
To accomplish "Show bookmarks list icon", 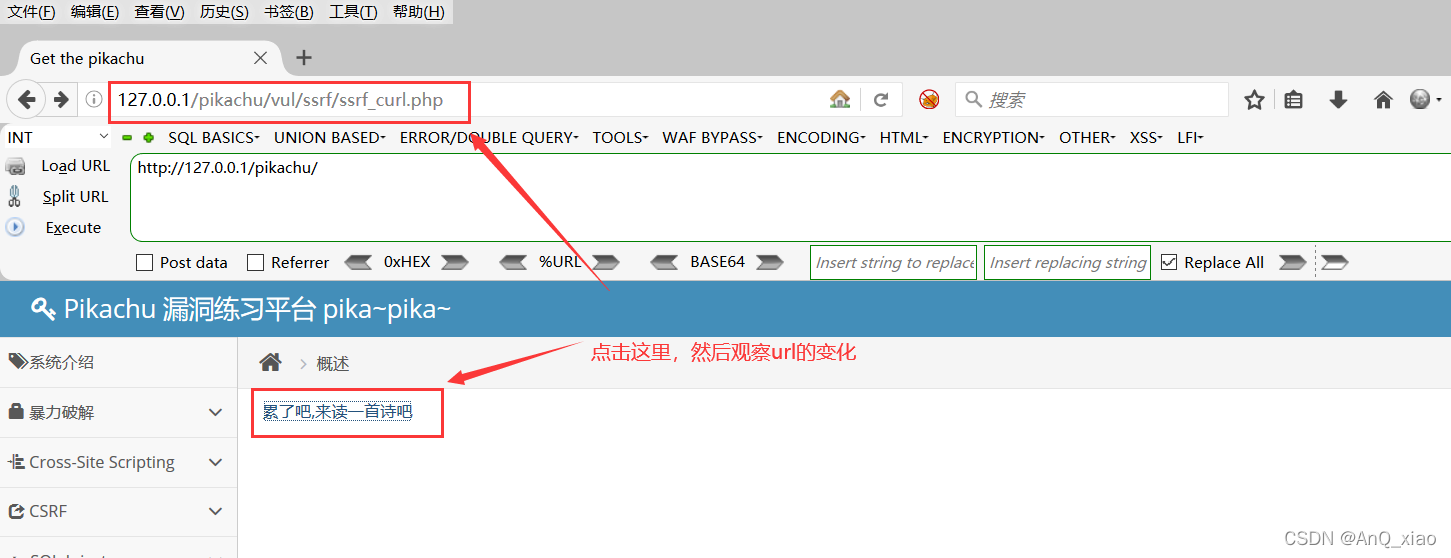I will pos(1294,100).
